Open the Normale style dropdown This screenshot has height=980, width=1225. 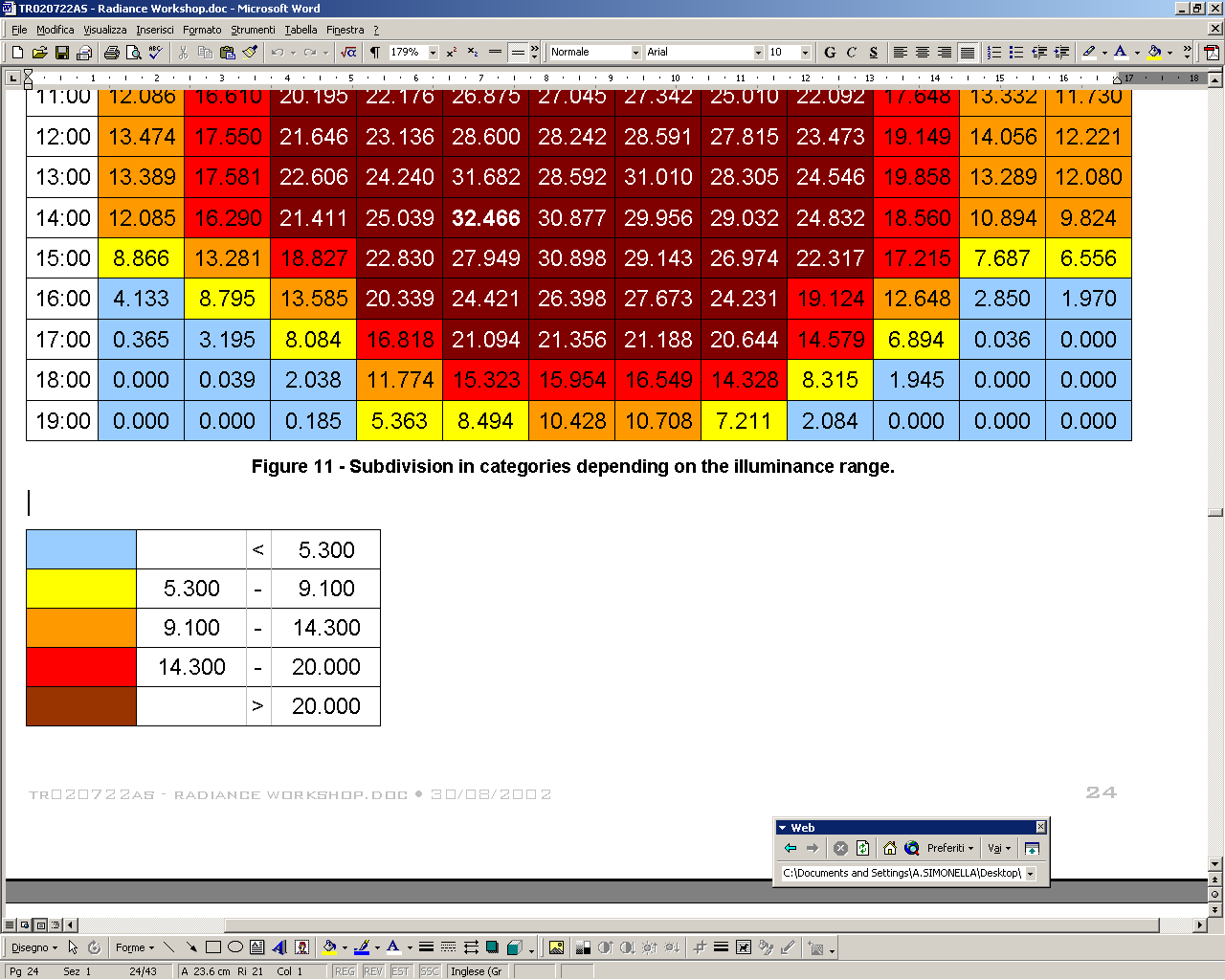coord(635,53)
